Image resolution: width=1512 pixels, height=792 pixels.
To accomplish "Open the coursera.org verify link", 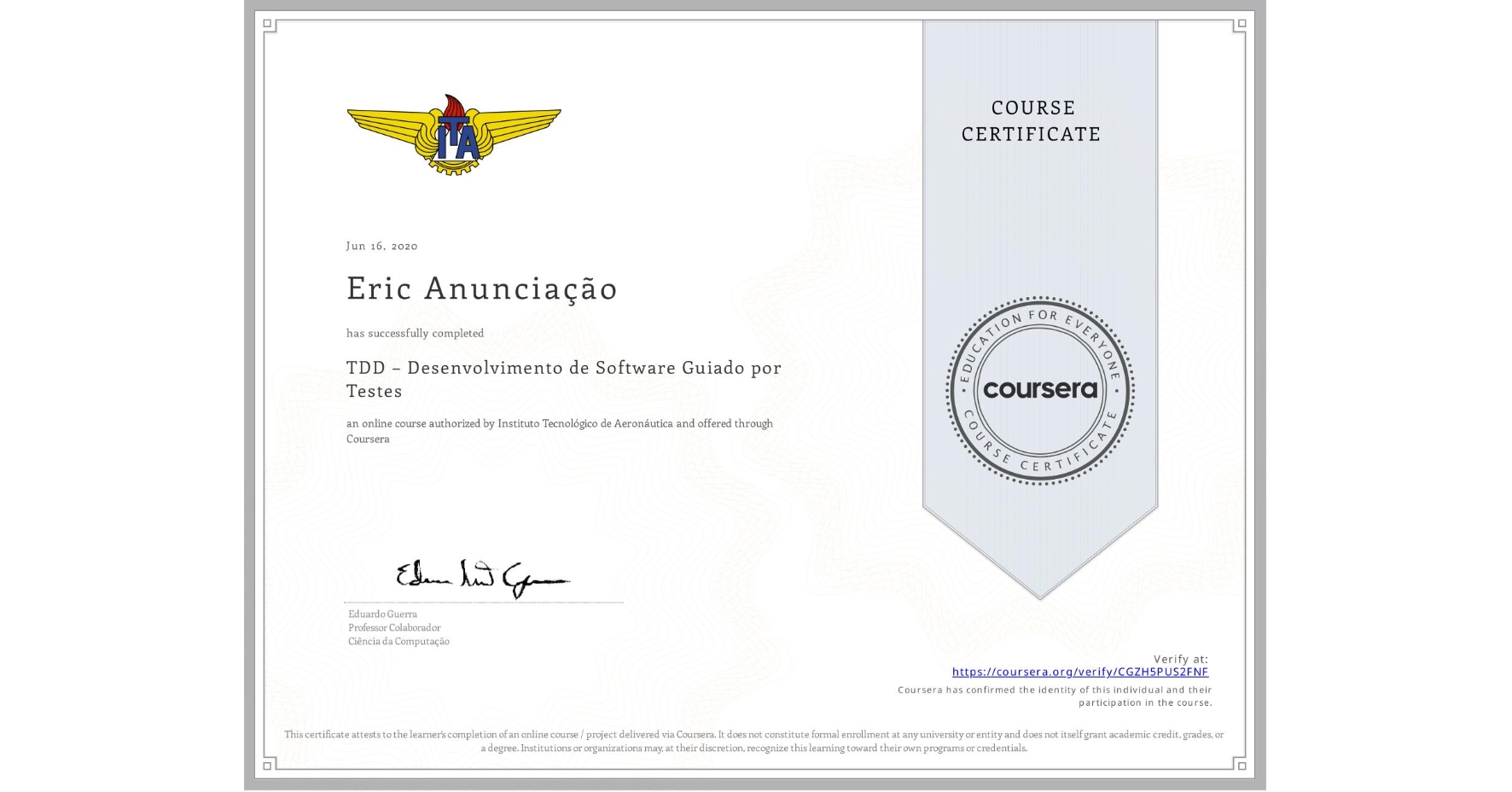I will click(x=1080, y=672).
